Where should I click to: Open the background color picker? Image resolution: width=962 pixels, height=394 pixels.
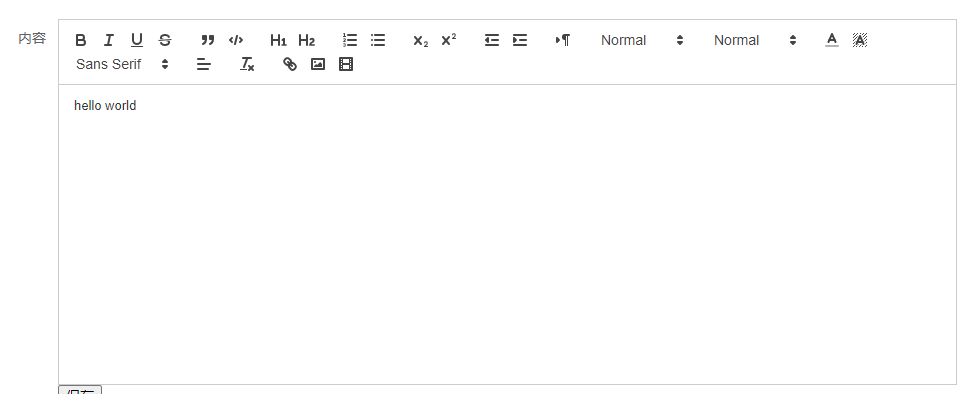[x=860, y=41]
